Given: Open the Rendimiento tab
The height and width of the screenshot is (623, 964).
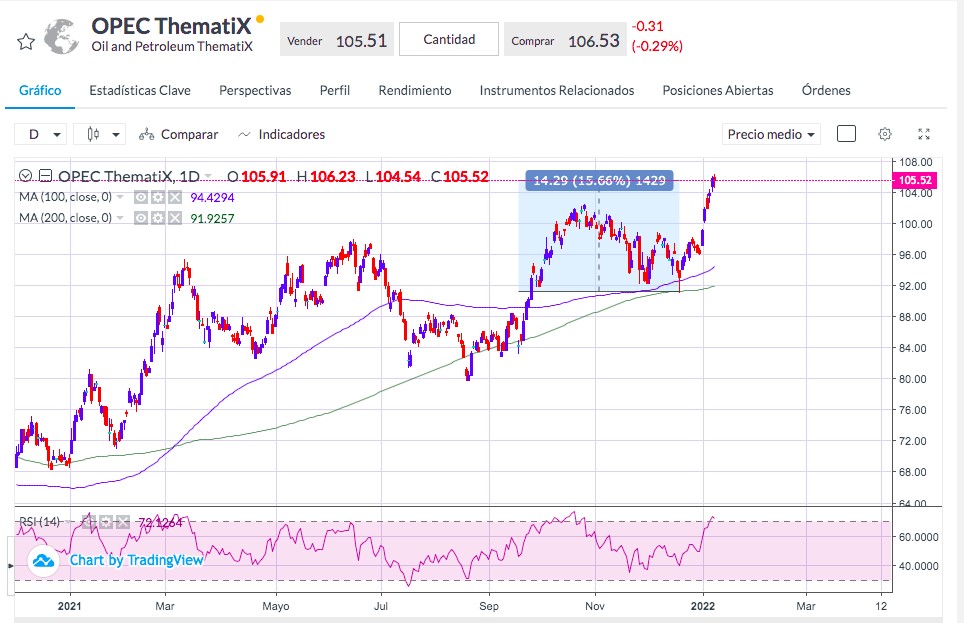Looking at the screenshot, I should (x=414, y=90).
